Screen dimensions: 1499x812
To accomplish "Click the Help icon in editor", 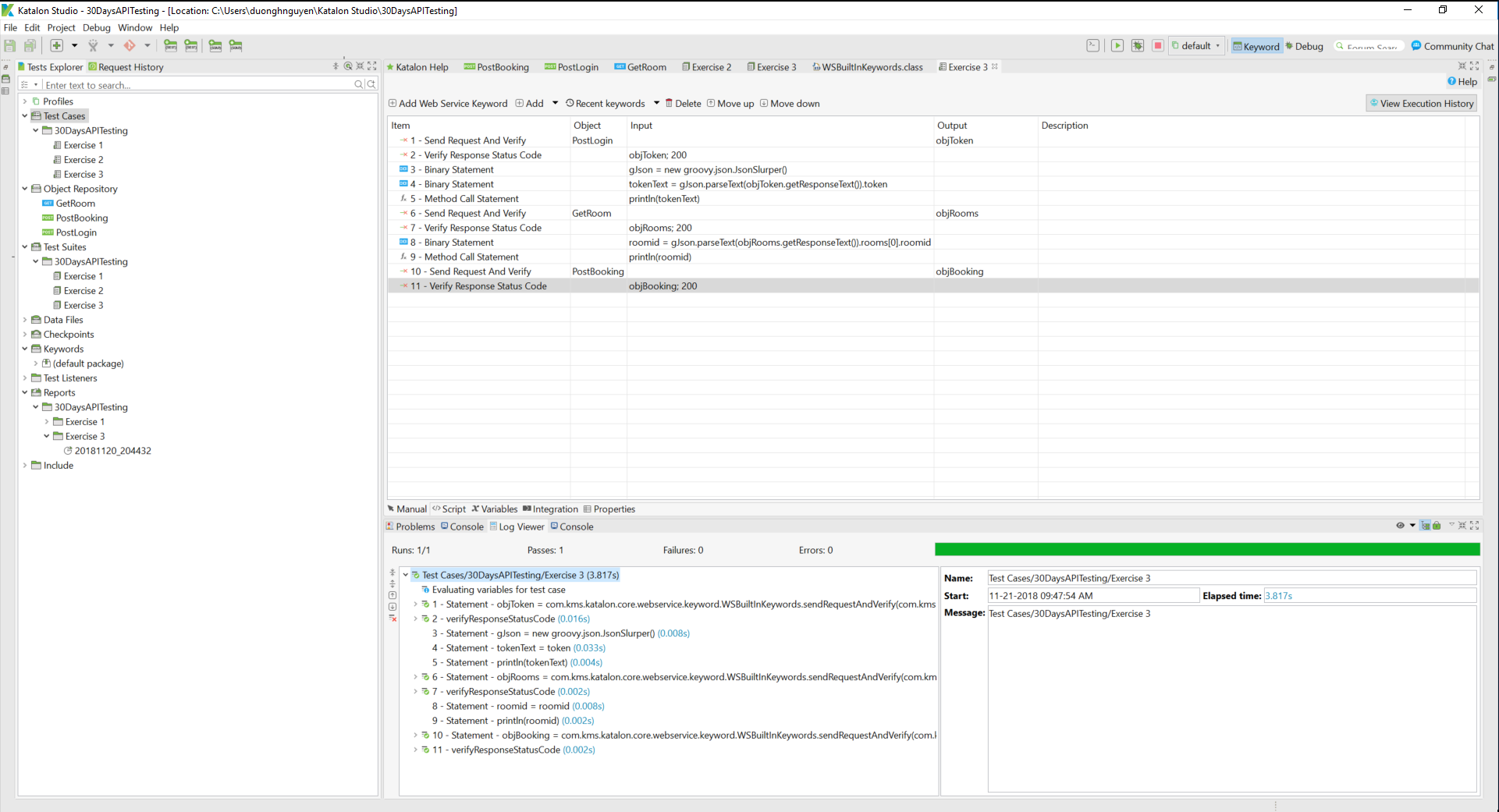I will coord(1462,82).
